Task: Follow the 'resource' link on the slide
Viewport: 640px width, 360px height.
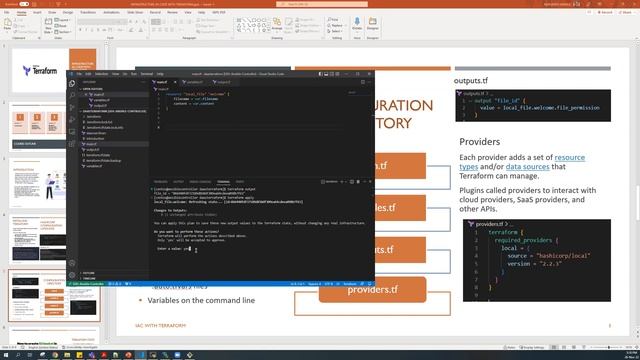Action: pyautogui.click(x=569, y=157)
